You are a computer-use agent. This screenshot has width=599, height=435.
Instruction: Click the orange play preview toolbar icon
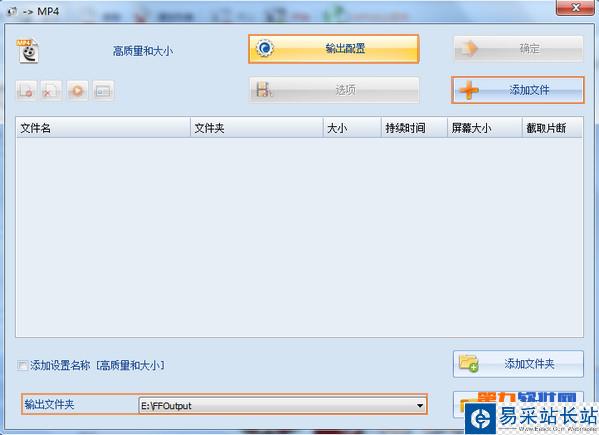[x=78, y=91]
